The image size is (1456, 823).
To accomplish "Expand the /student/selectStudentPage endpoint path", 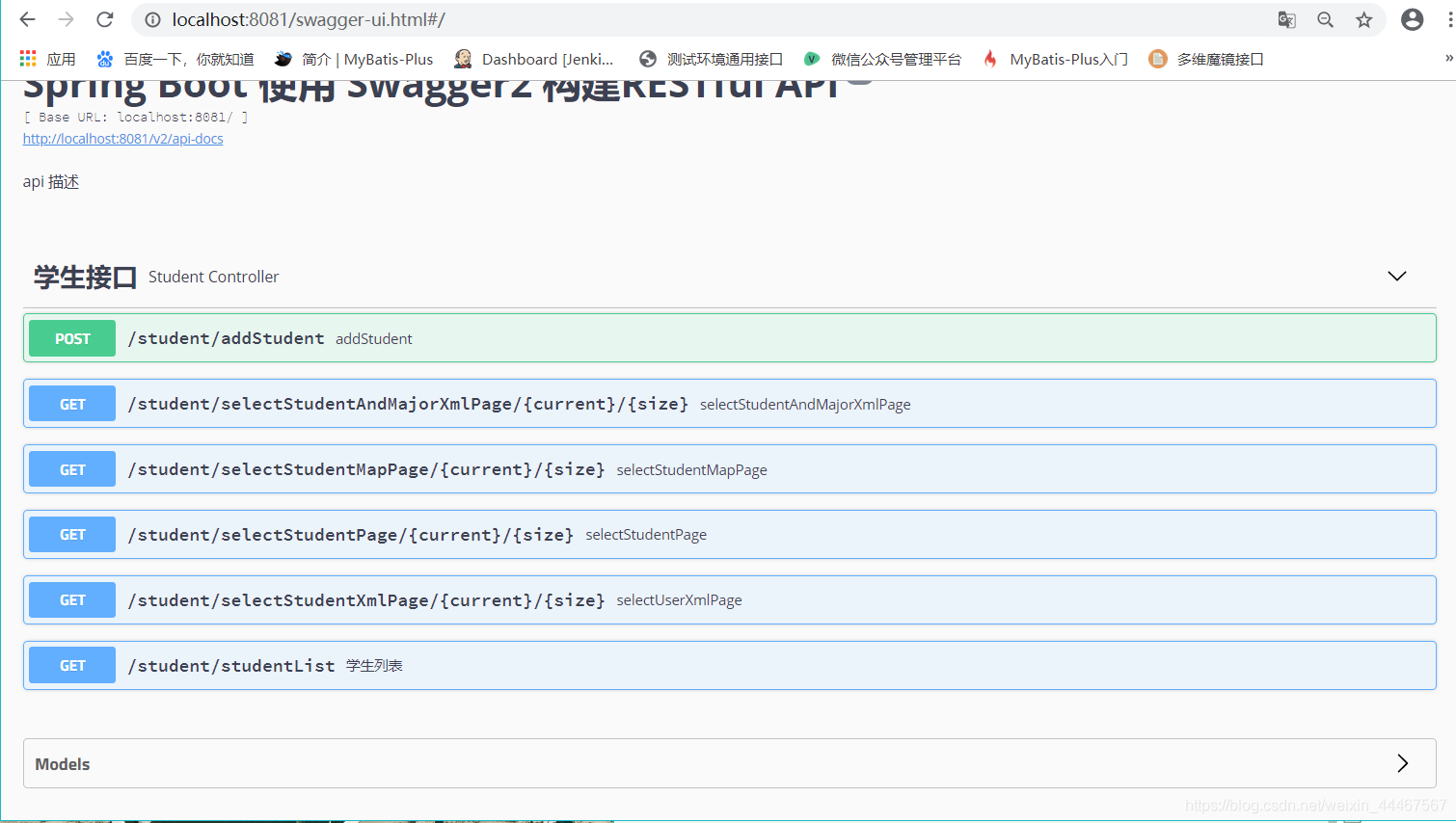I will [x=351, y=535].
